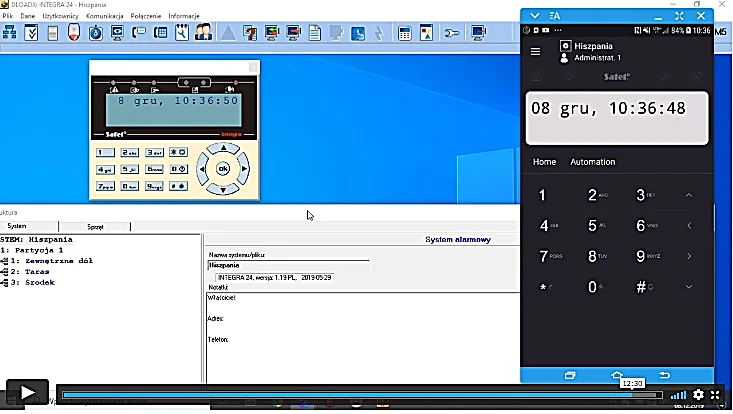Click the wrench configuration icon
This screenshot has height=414, width=733.
(452, 33)
